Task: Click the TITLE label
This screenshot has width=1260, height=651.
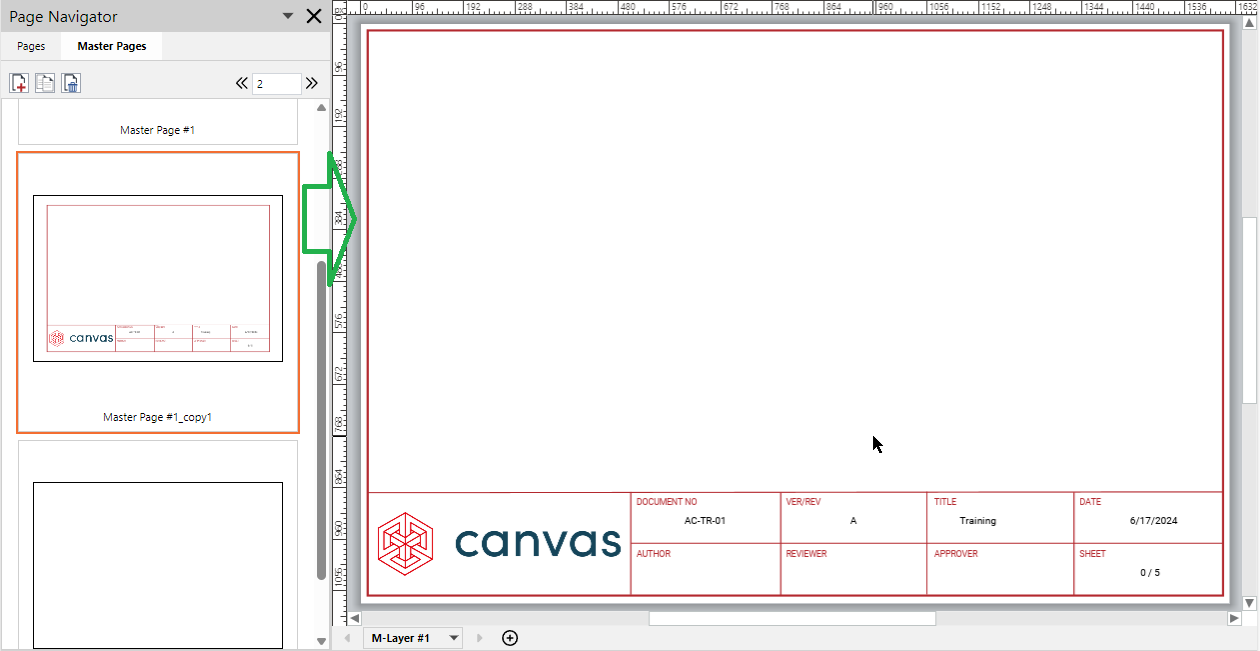Action: tap(945, 502)
